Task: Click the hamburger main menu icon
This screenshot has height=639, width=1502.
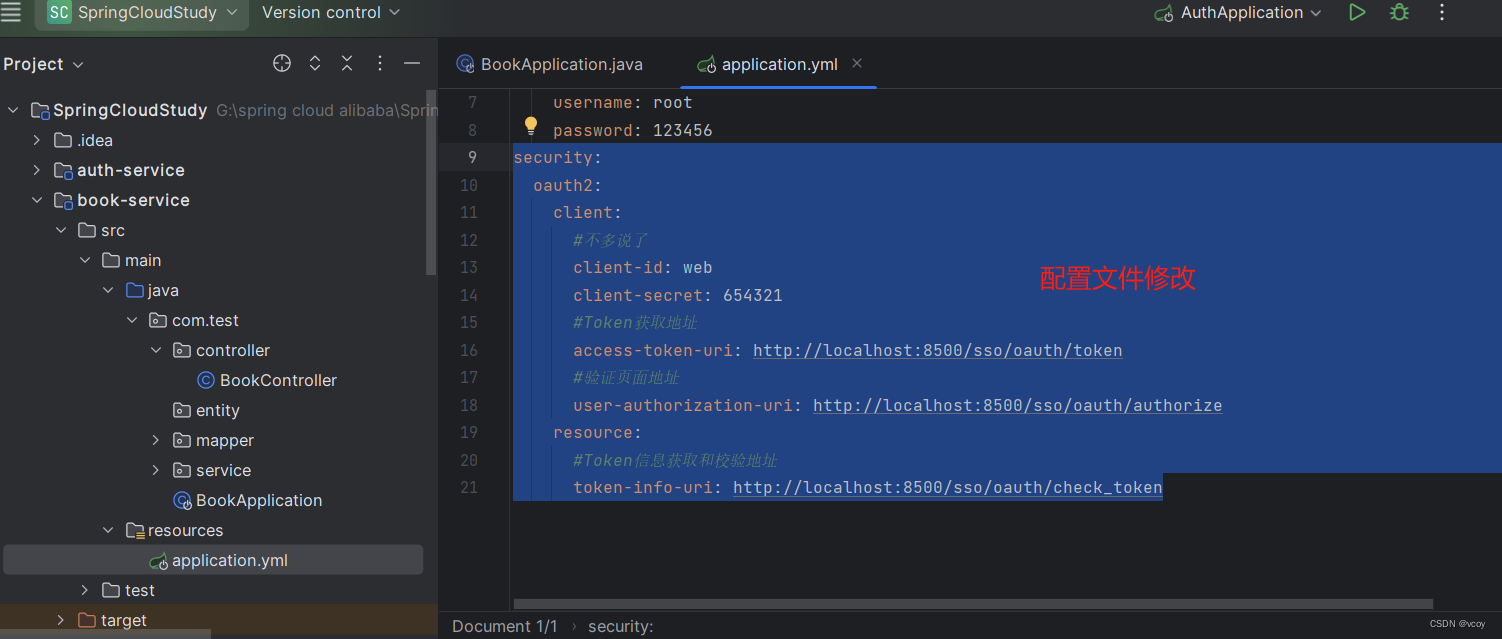Action: pos(11,12)
